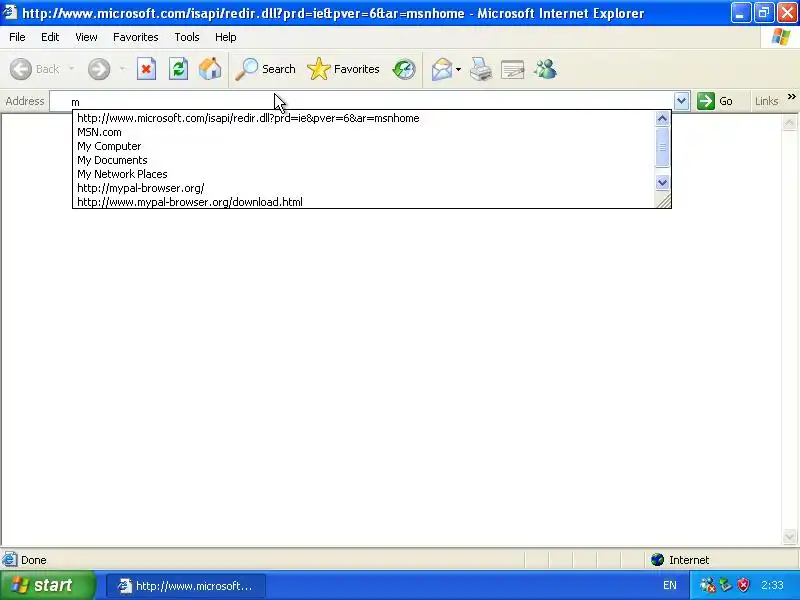Open the Edit menu
Screen dimensions: 800x600
coord(50,37)
